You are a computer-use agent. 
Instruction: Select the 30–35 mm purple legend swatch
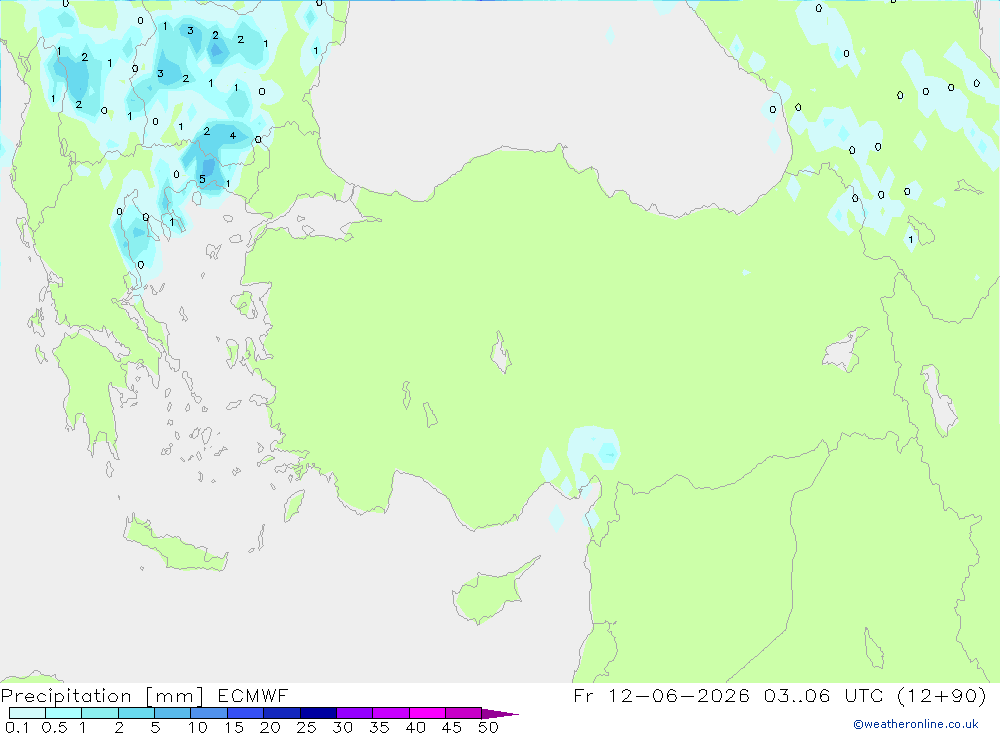pos(355,713)
